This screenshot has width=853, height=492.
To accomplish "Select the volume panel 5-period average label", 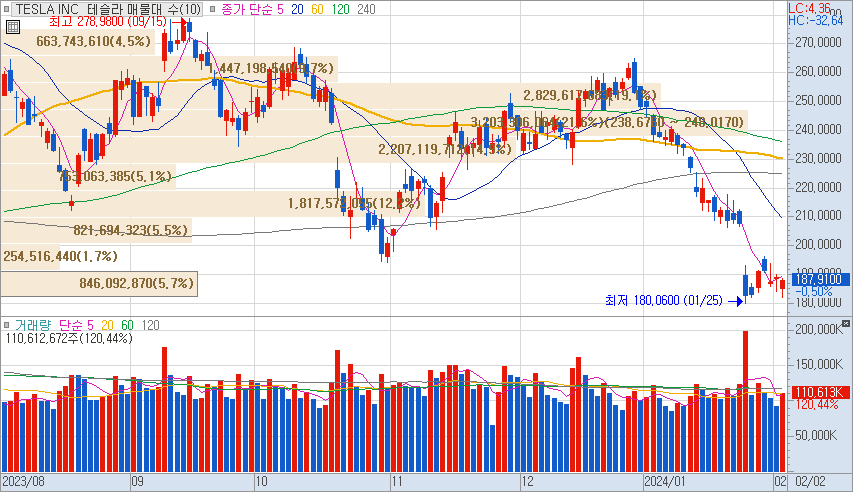I will pyautogui.click(x=90, y=325).
